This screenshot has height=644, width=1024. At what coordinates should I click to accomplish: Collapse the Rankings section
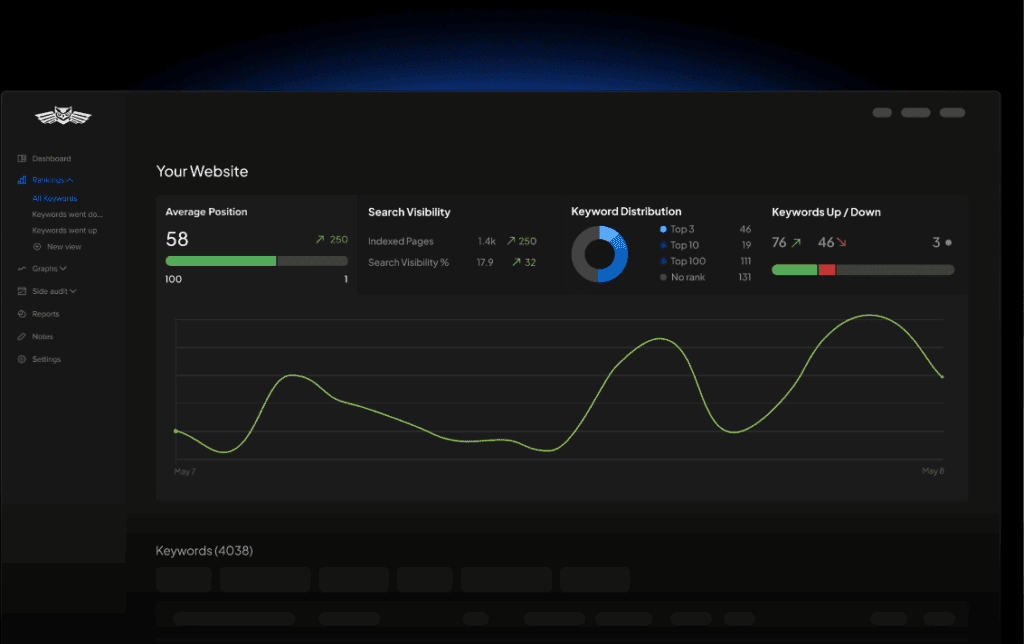(69, 180)
